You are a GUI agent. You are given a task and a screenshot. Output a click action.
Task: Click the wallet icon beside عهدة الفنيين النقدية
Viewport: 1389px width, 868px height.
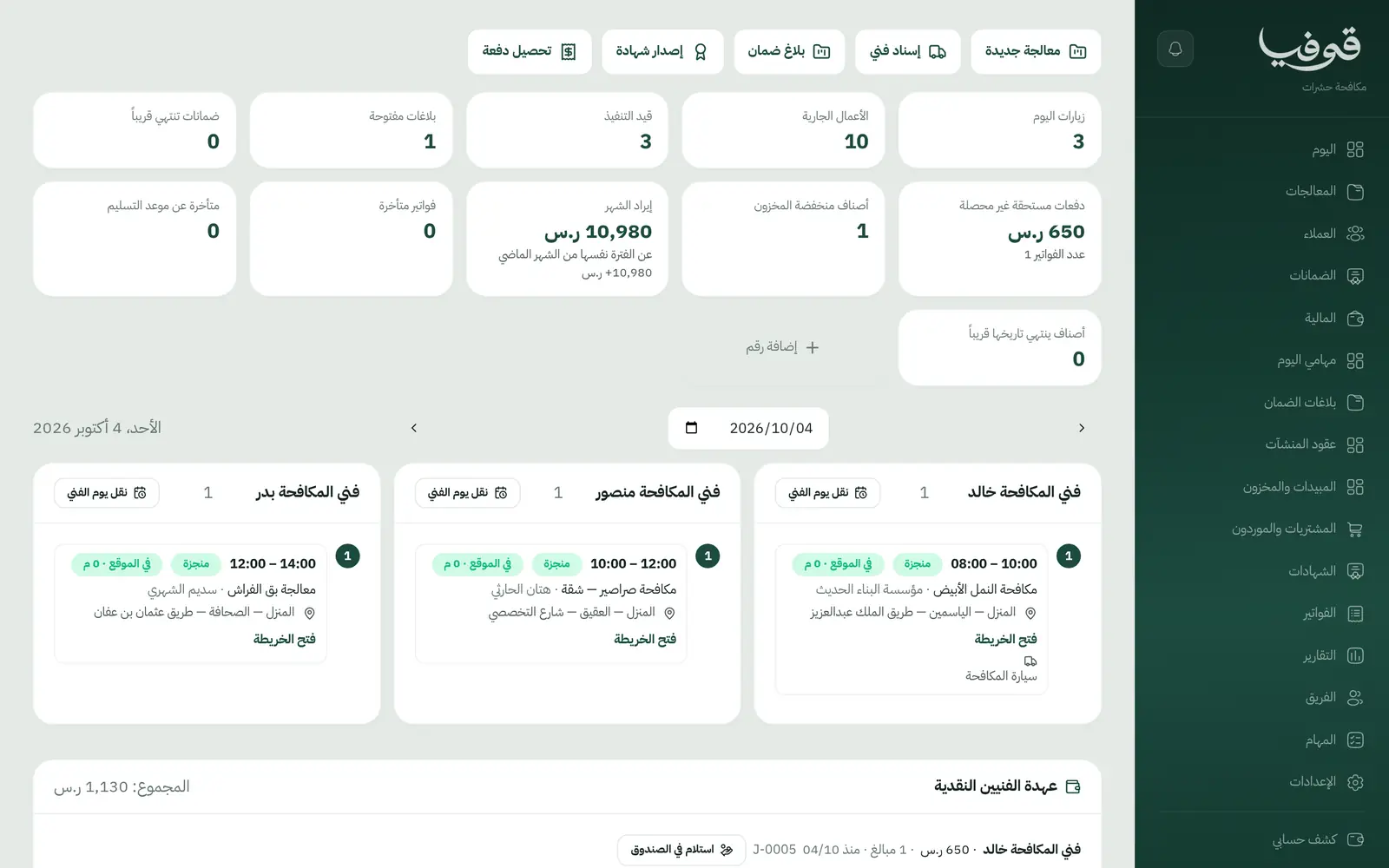1073,786
